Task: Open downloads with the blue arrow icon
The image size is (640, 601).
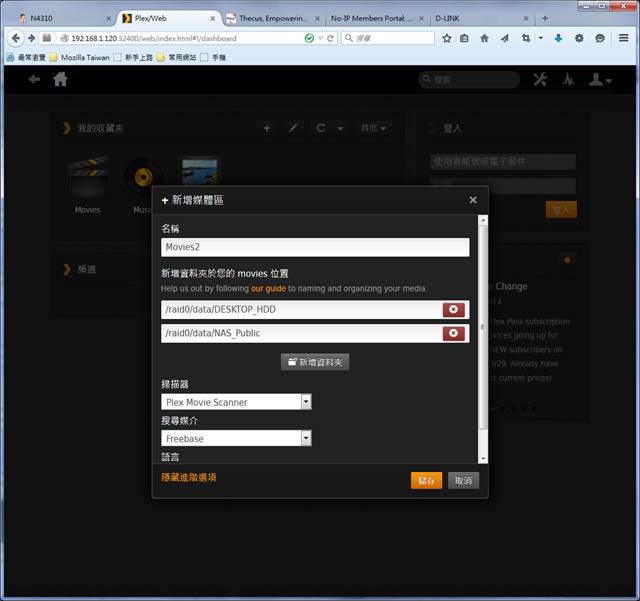Action: (x=558, y=38)
